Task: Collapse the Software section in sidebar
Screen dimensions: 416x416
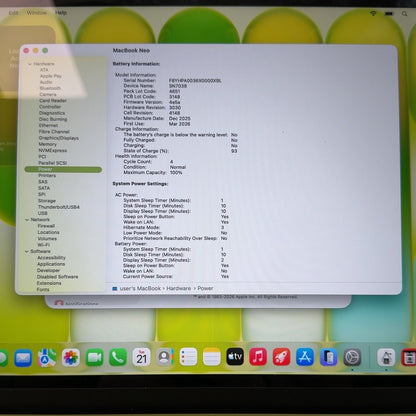Action: coord(27,251)
